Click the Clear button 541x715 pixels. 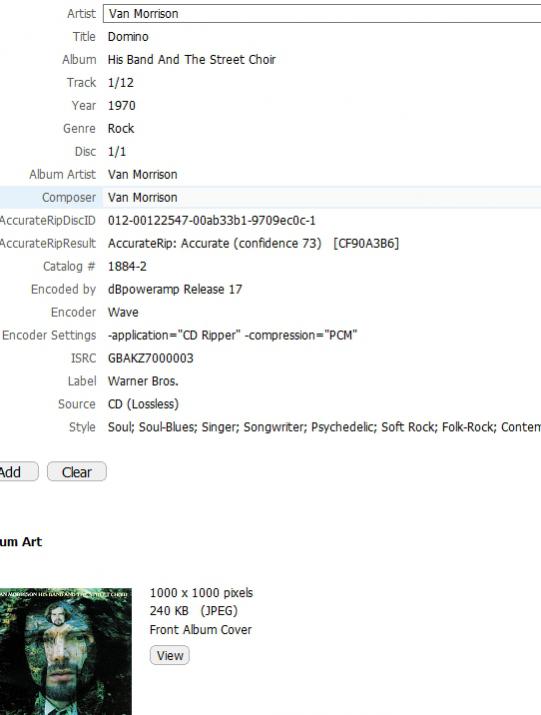point(77,472)
